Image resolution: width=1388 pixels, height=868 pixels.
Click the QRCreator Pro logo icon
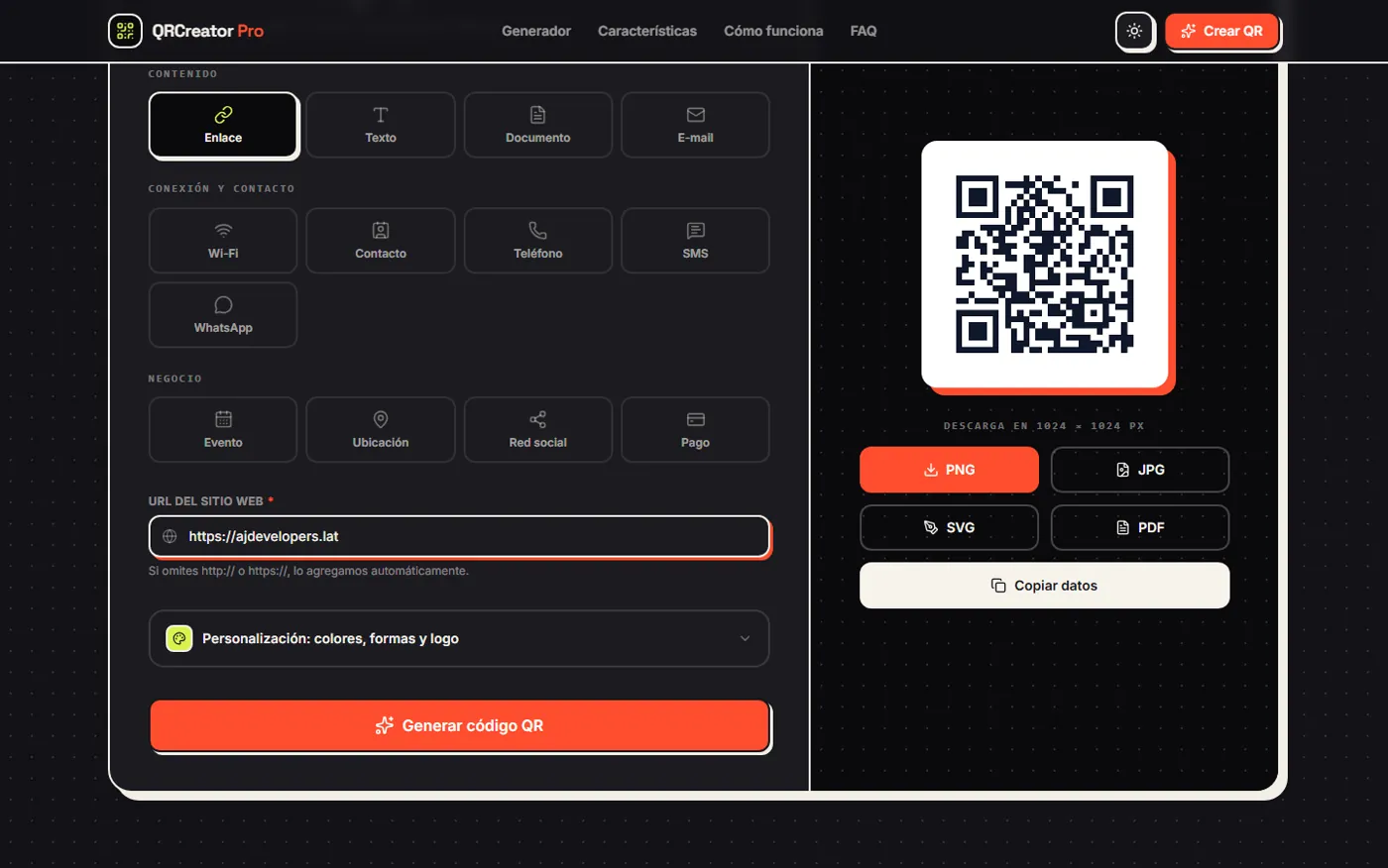coord(125,31)
